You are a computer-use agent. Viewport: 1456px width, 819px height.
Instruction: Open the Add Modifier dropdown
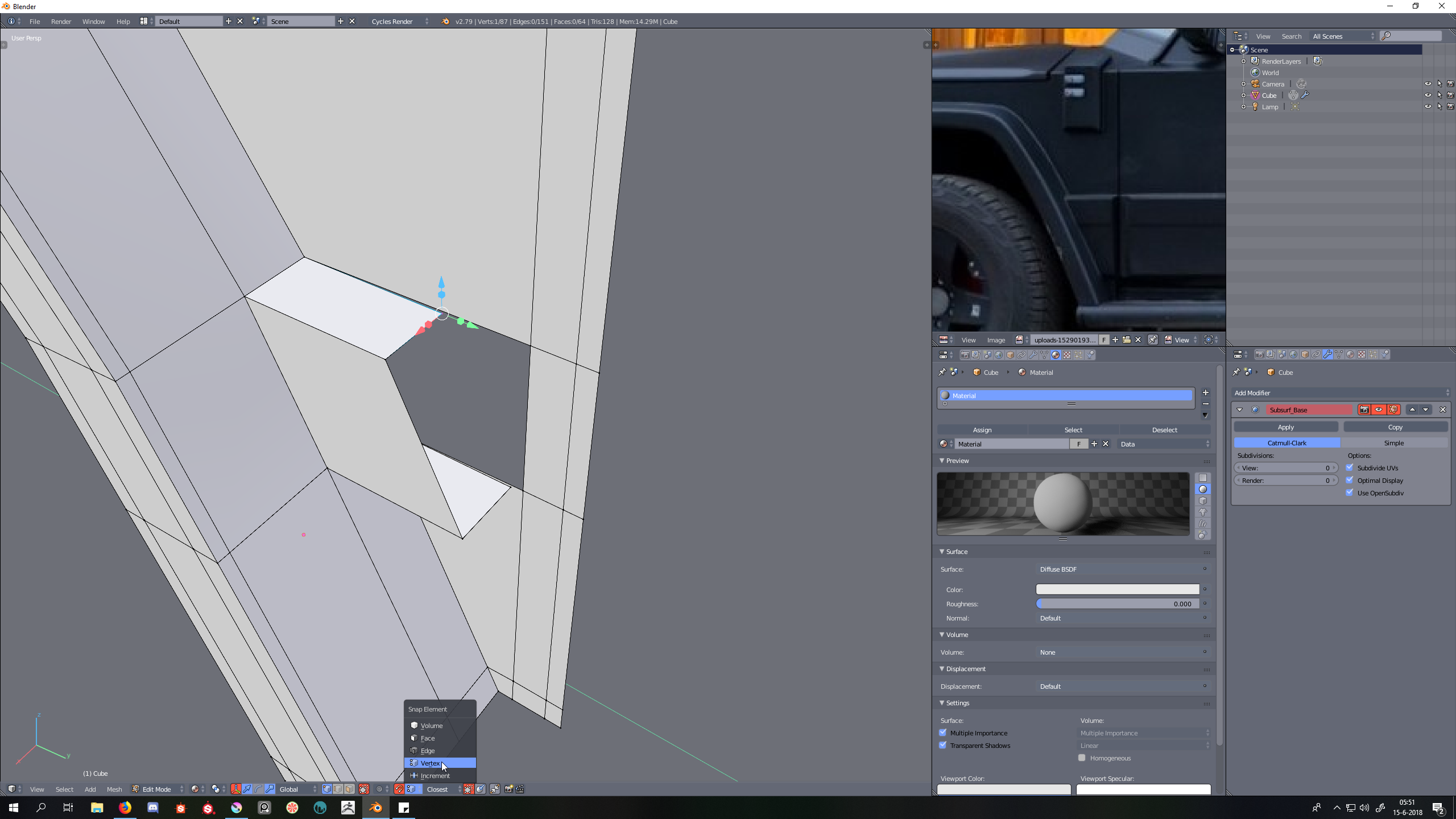point(1340,392)
